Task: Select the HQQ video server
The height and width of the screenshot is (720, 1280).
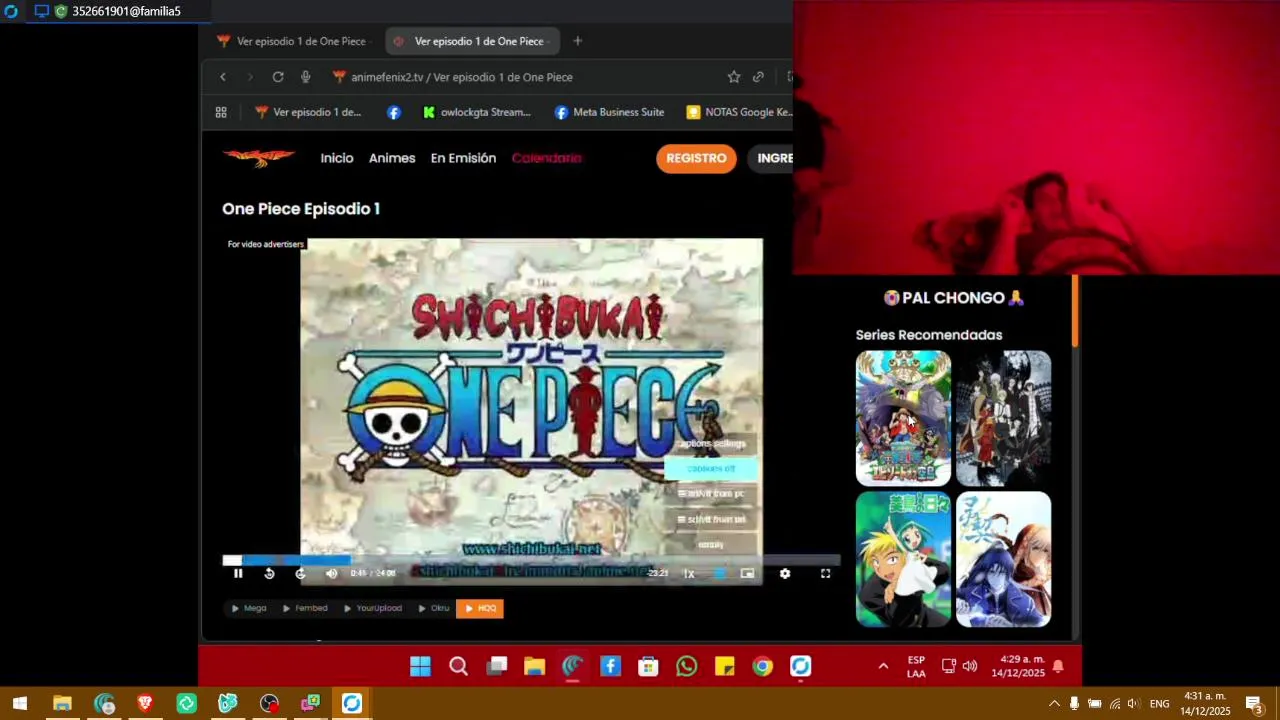Action: coord(480,608)
